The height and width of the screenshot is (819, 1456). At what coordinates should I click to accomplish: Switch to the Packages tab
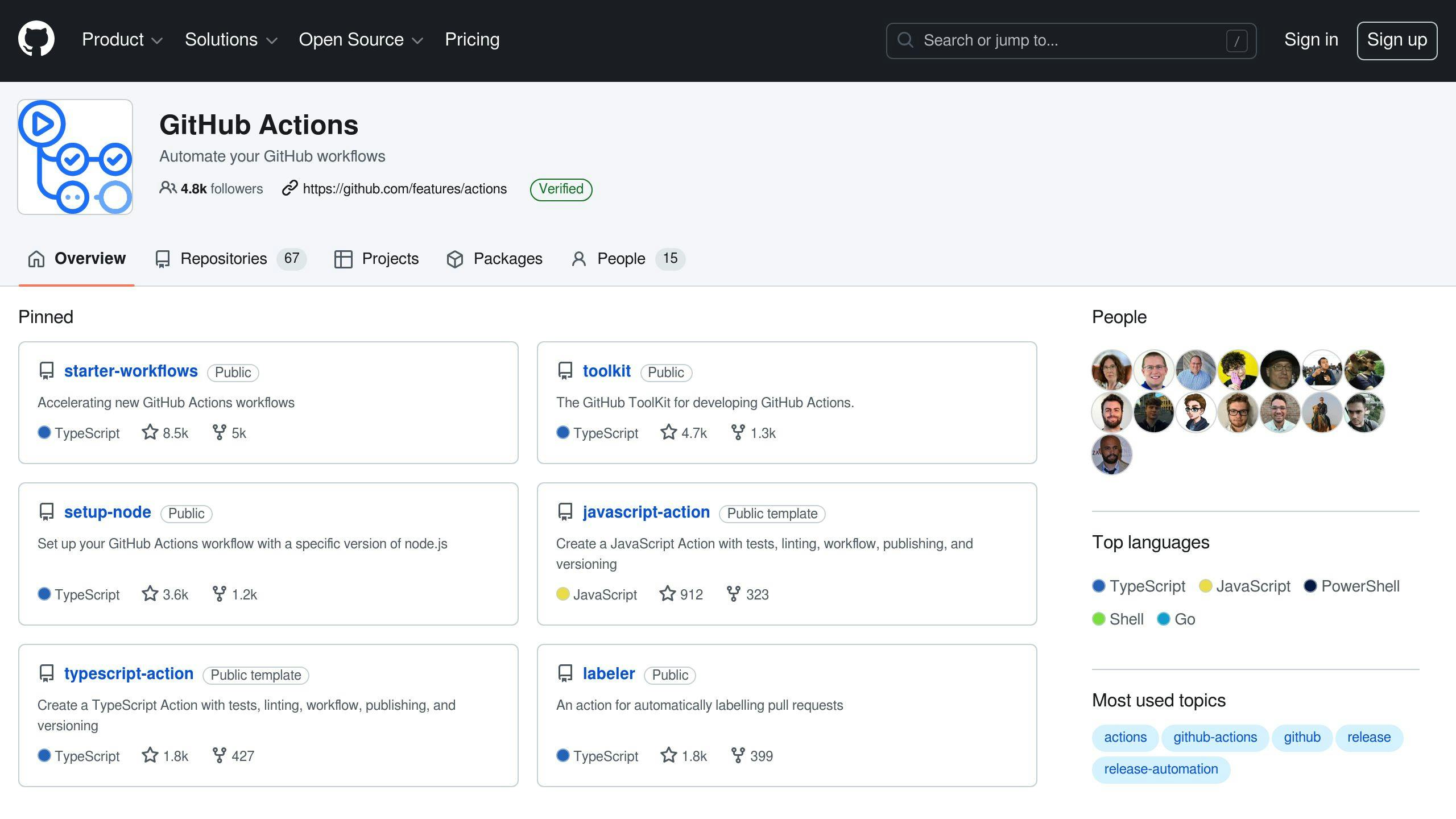[494, 259]
